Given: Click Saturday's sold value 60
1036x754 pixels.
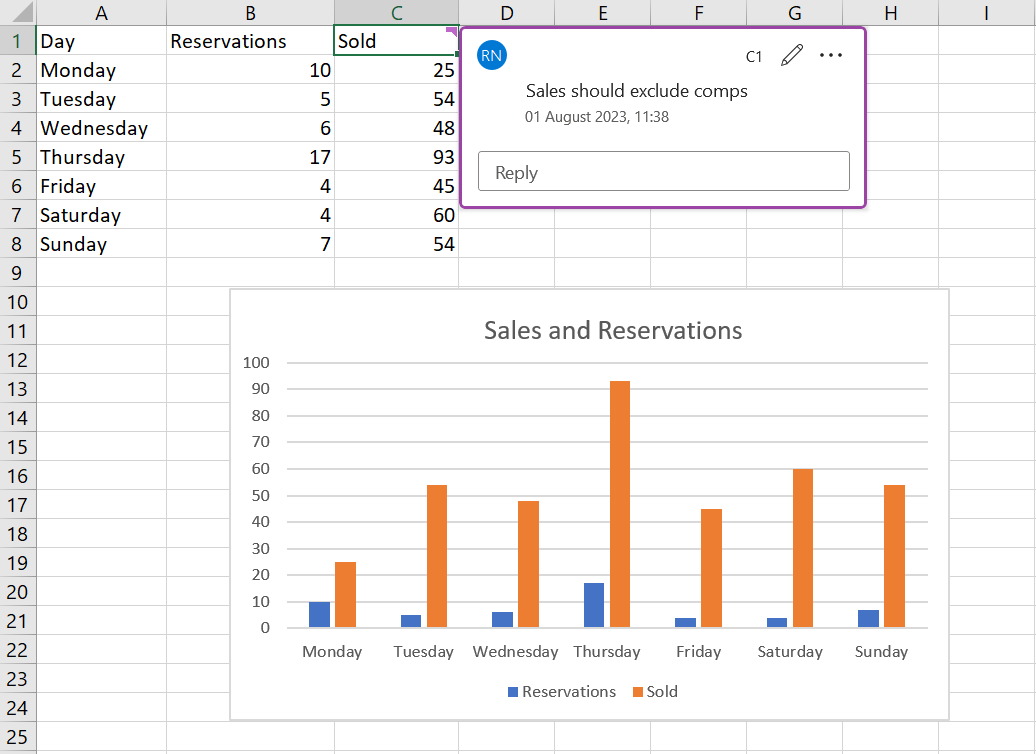Looking at the screenshot, I should pos(396,215).
